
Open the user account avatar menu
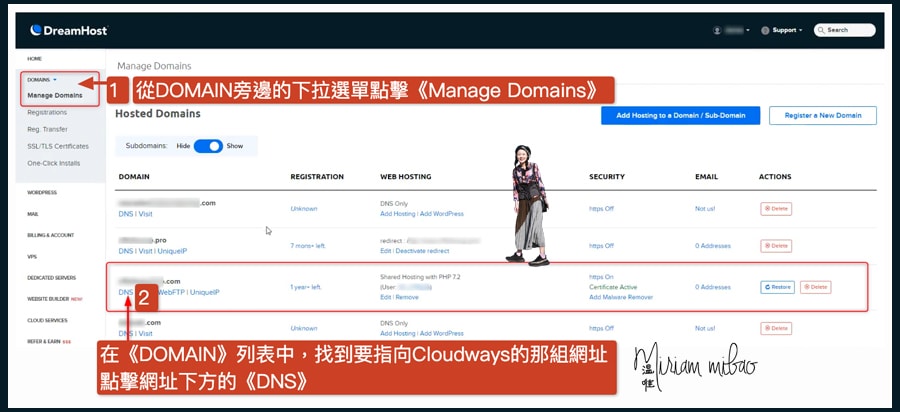coord(717,30)
